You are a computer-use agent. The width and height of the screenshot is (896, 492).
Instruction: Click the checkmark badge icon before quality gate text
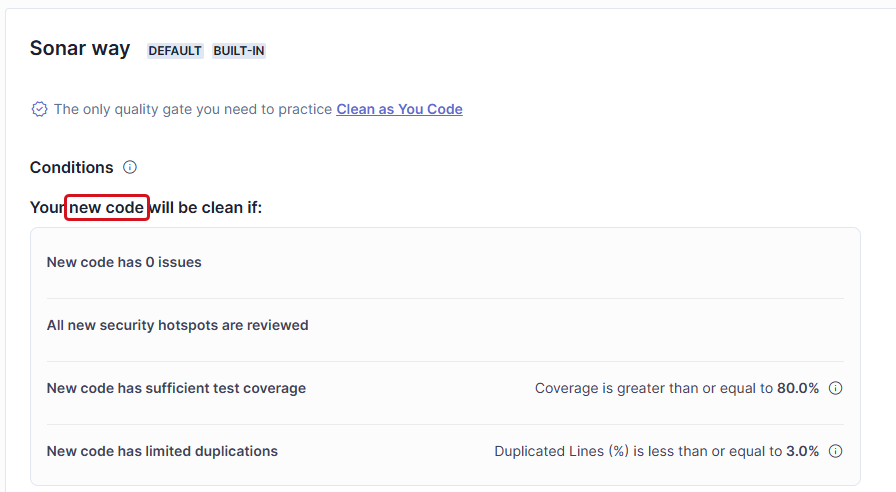coord(39,109)
